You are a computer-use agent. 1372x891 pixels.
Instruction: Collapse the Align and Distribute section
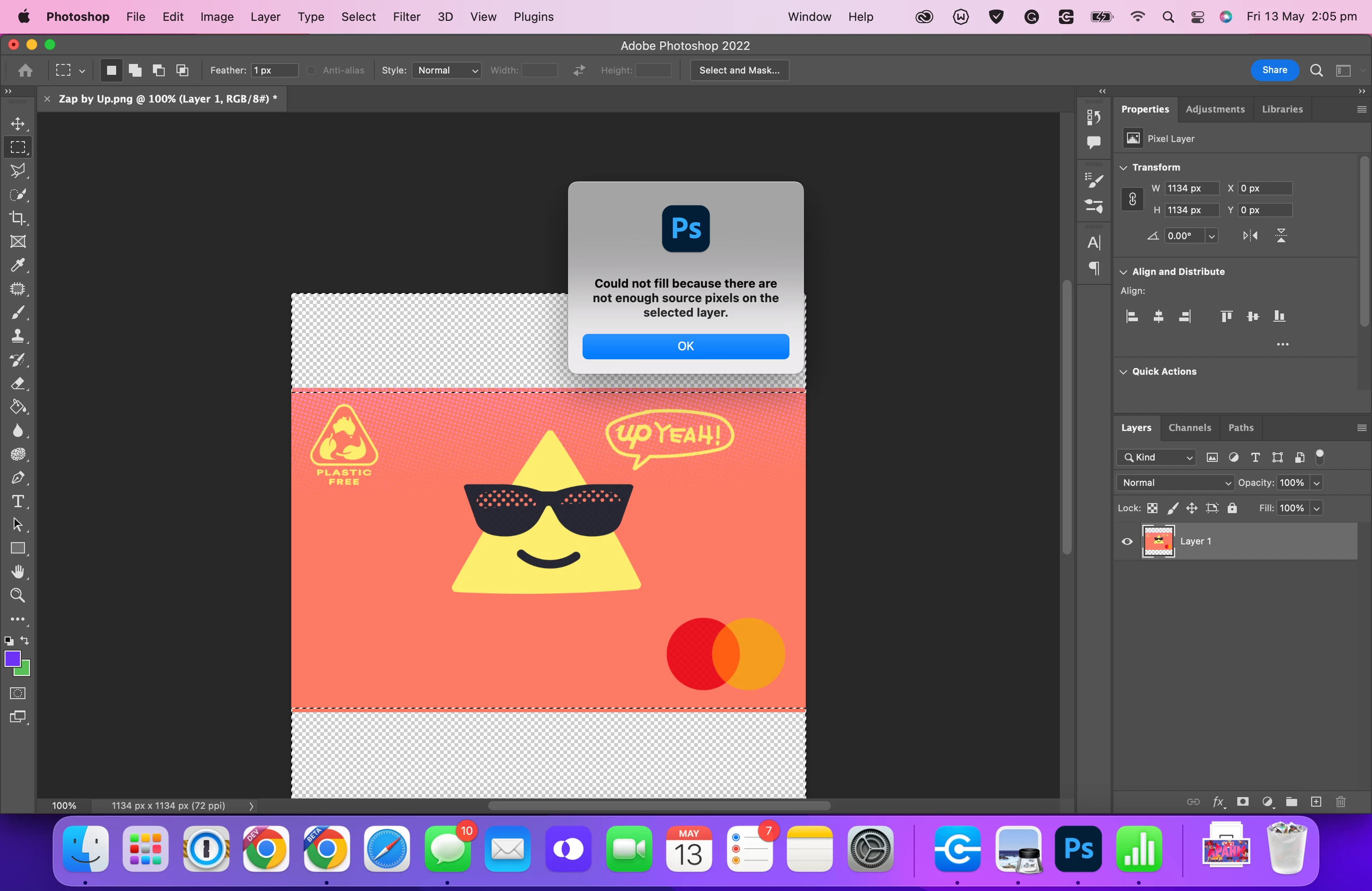click(1123, 271)
